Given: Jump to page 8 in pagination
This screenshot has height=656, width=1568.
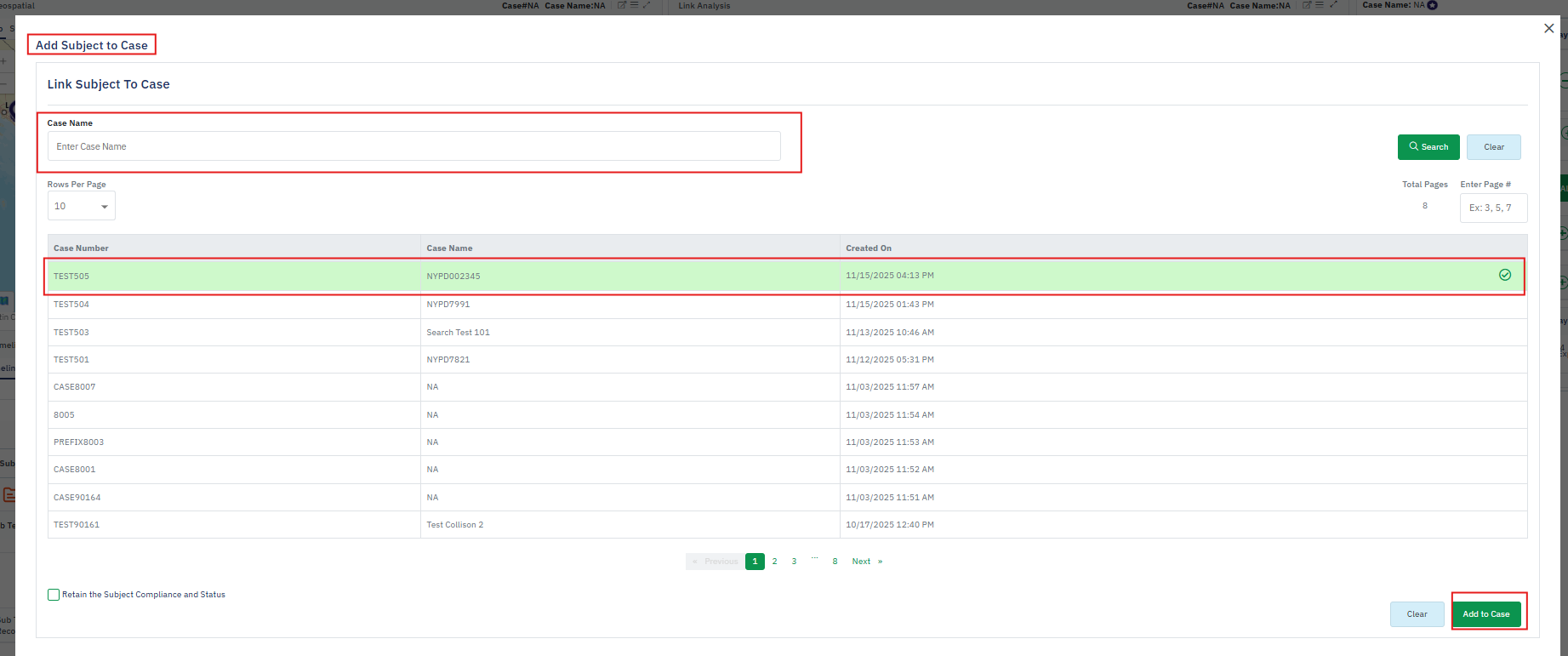Looking at the screenshot, I should coord(835,562).
